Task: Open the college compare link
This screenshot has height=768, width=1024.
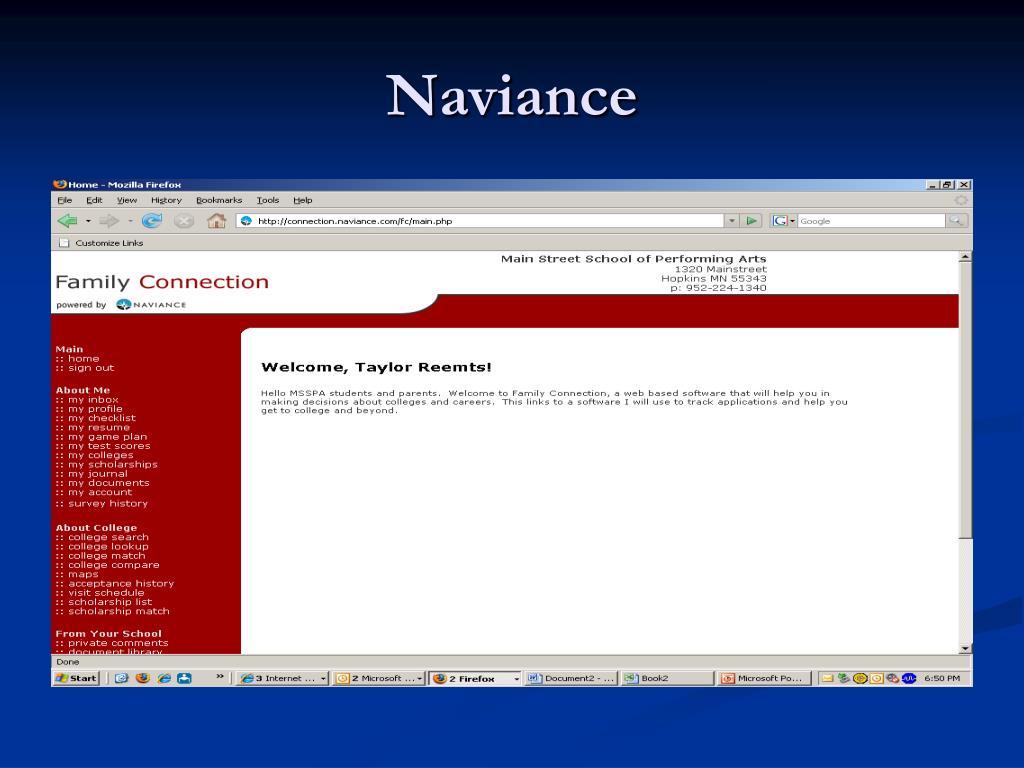Action: point(114,565)
